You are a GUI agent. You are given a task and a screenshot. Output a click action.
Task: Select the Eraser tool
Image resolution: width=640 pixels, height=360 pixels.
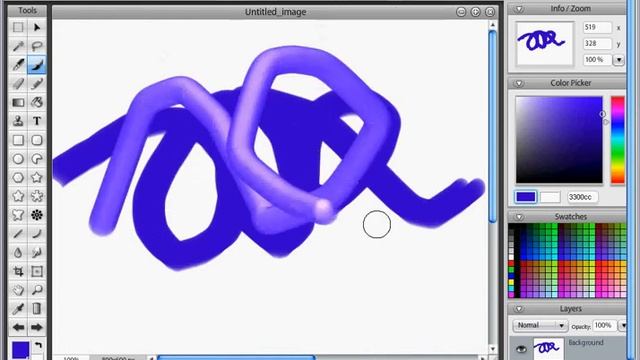click(x=18, y=83)
